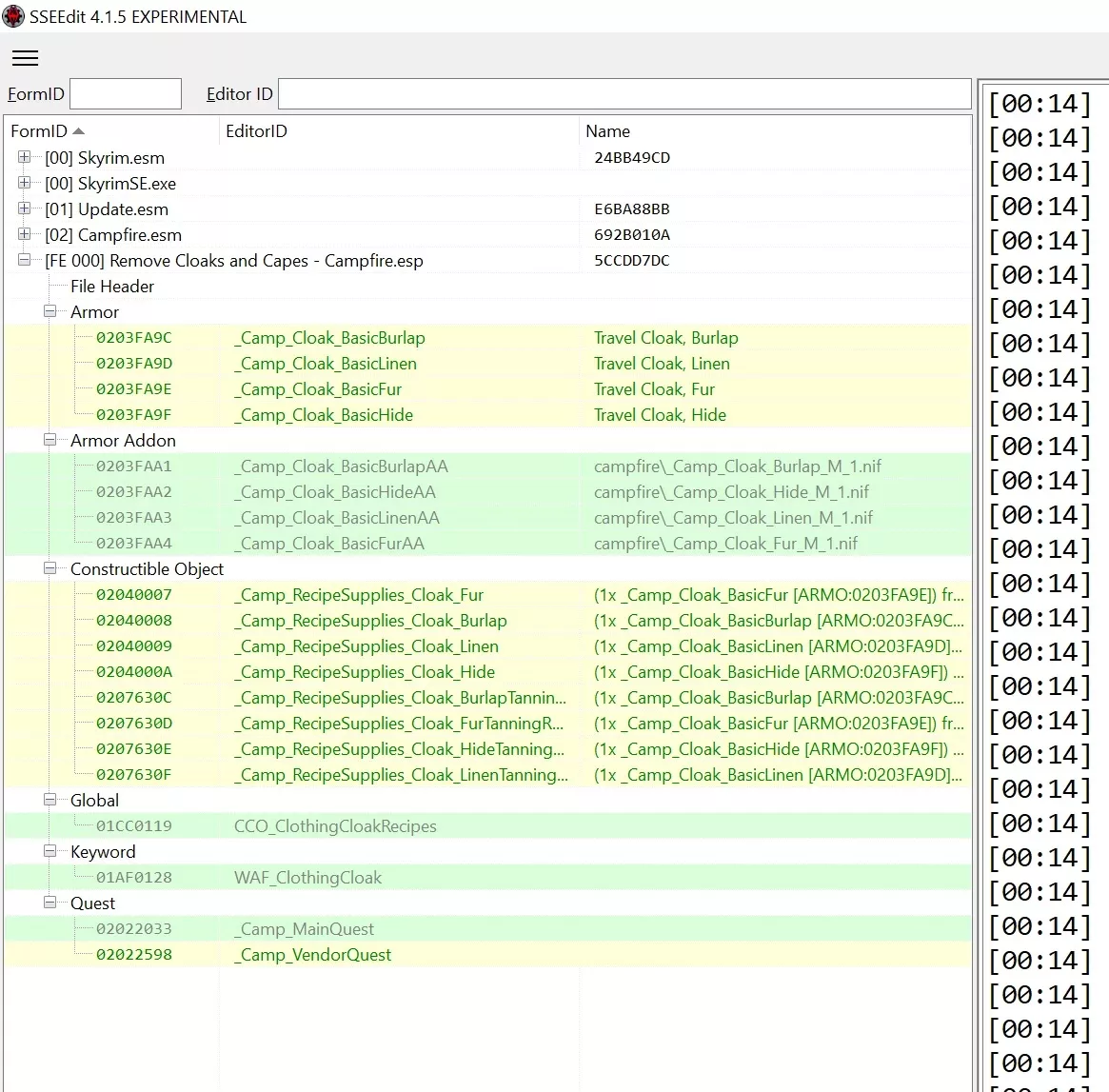1109x1092 pixels.
Task: Collapse the Armor group
Action: click(50, 311)
